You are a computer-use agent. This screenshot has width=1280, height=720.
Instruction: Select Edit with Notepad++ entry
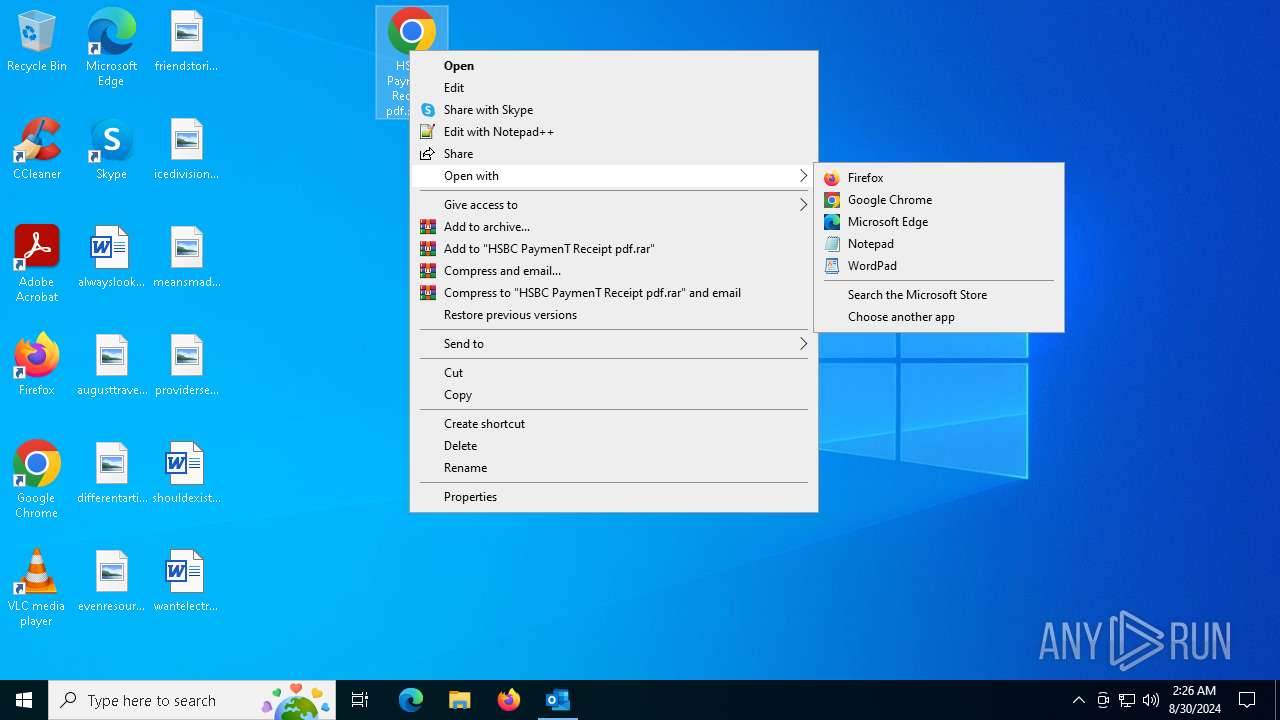(x=614, y=132)
